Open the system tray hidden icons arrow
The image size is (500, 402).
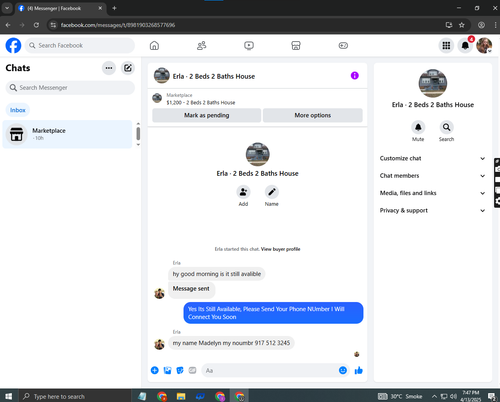click(434, 396)
